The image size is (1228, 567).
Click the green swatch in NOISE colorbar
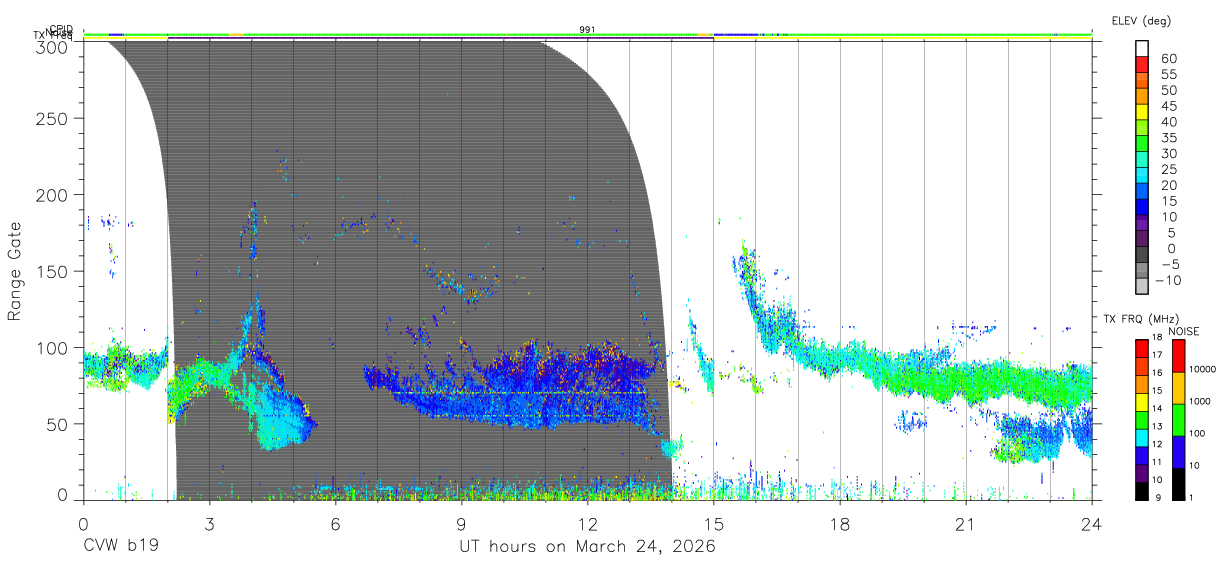tap(1178, 418)
